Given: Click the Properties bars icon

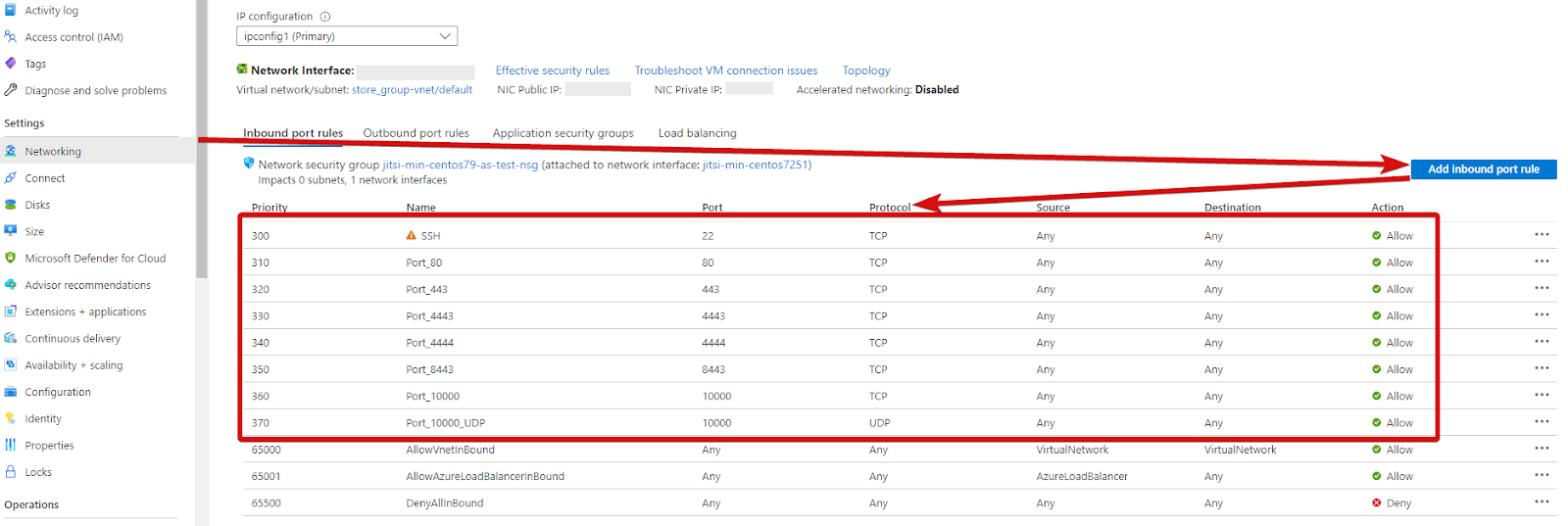Looking at the screenshot, I should point(11,445).
